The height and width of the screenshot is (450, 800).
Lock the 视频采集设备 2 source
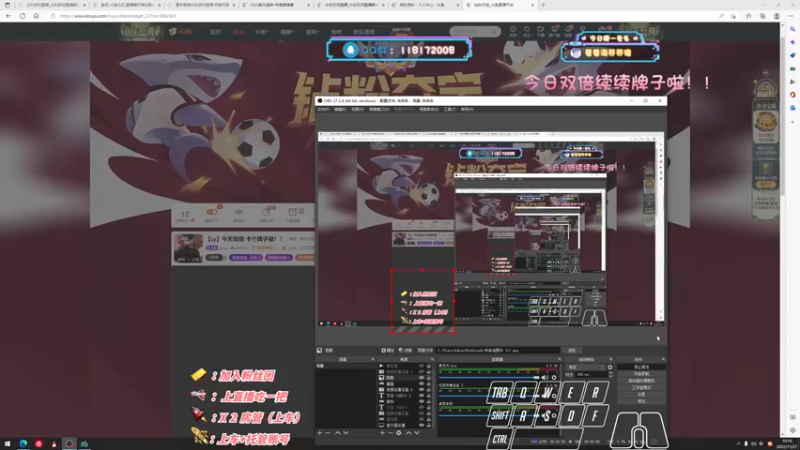[x=429, y=389]
